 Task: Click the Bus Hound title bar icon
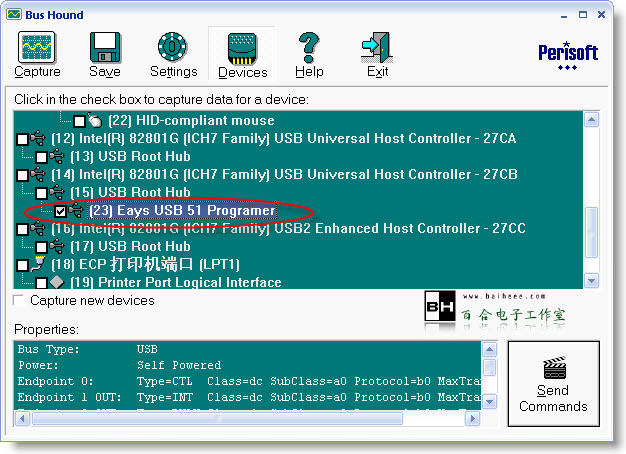click(14, 15)
